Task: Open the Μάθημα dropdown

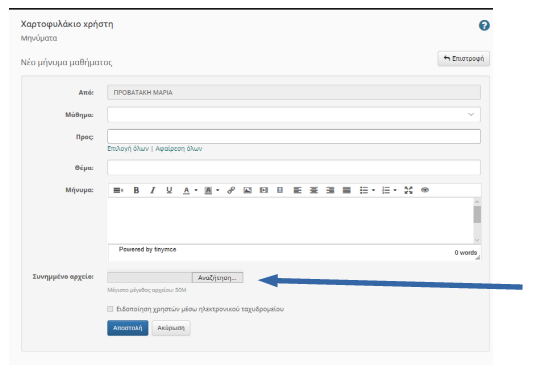Action: click(x=294, y=114)
